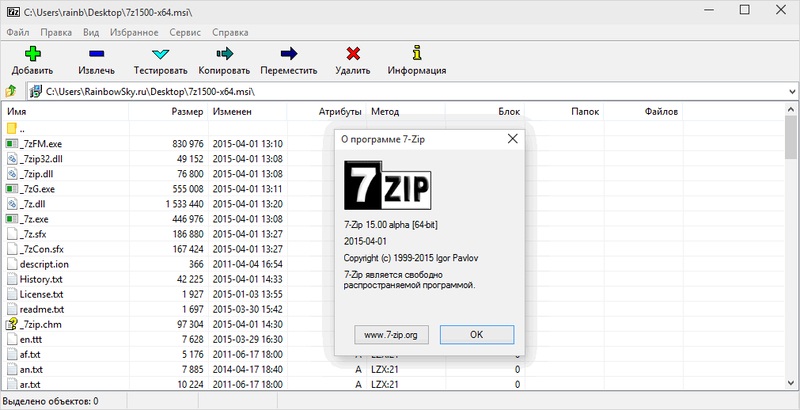Click the www.7-zip.org button

tap(391, 334)
